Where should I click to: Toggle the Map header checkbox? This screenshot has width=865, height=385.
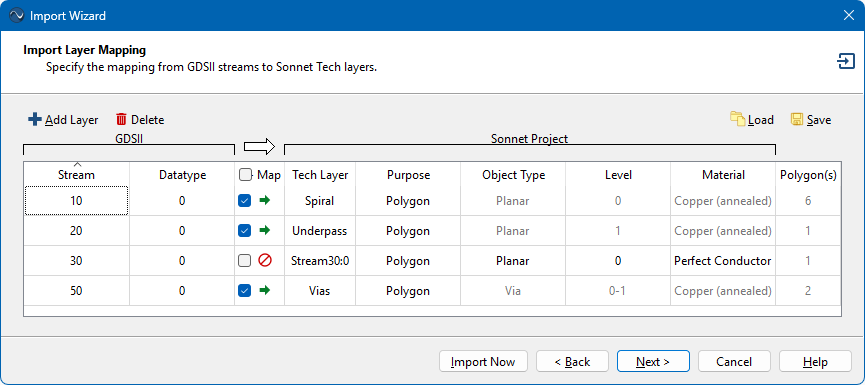pyautogui.click(x=245, y=175)
